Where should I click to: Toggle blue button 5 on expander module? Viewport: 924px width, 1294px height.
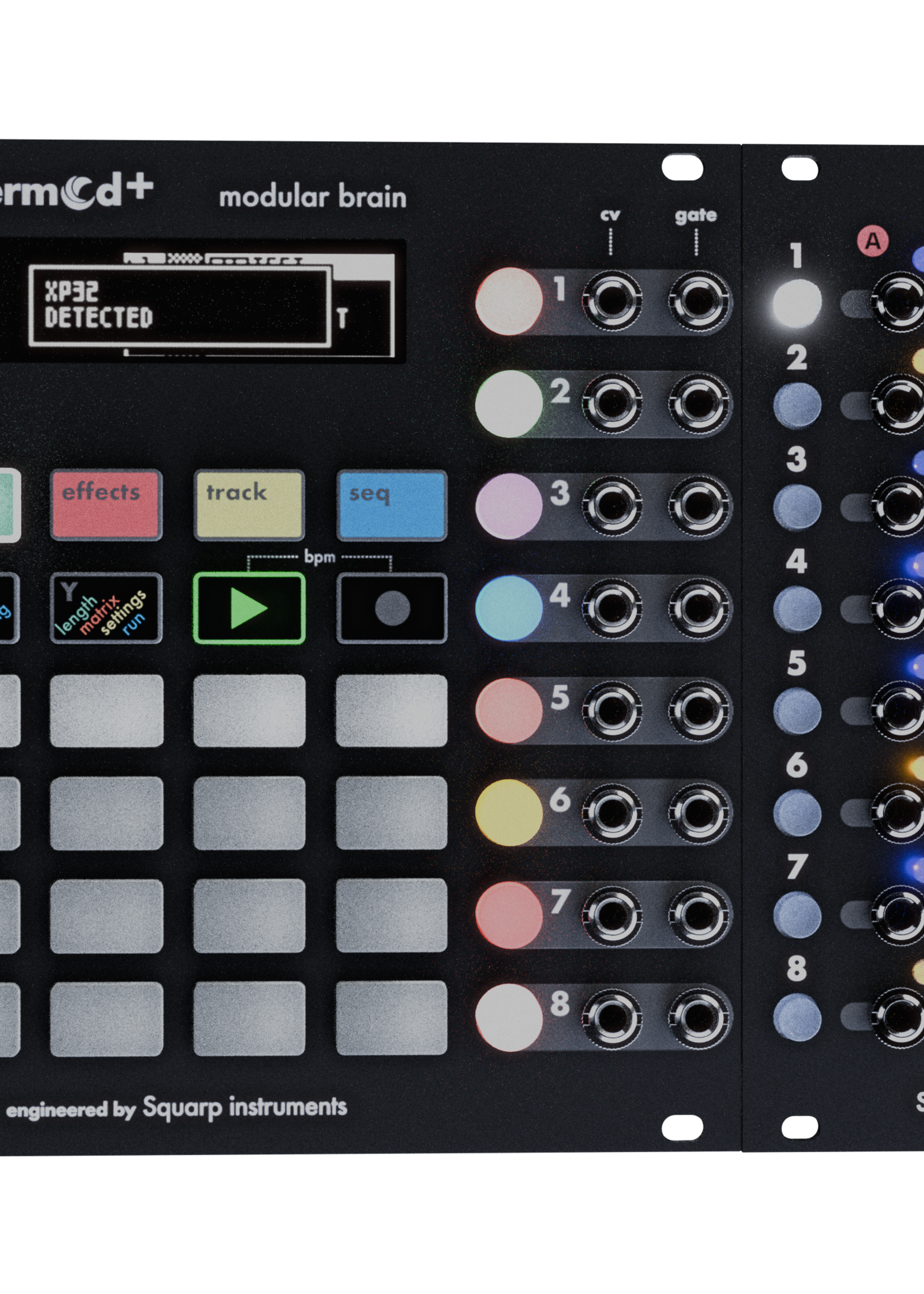click(x=797, y=710)
